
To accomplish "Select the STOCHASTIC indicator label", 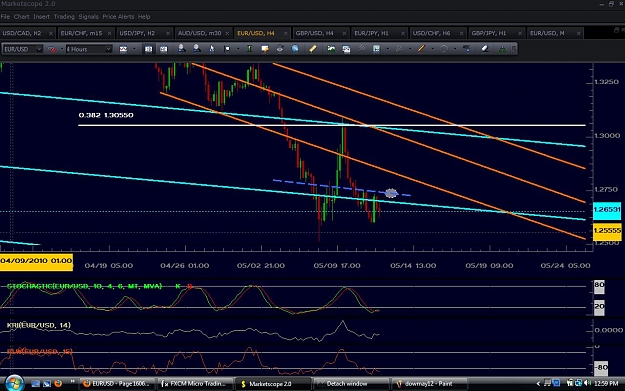I will point(85,286).
